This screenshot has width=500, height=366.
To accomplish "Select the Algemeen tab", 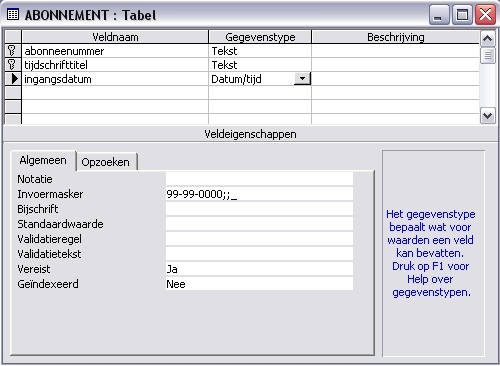I will (x=43, y=160).
